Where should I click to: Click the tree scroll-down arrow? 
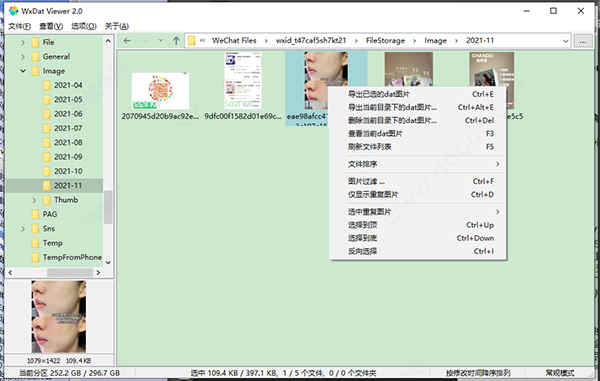pyautogui.click(x=108, y=262)
